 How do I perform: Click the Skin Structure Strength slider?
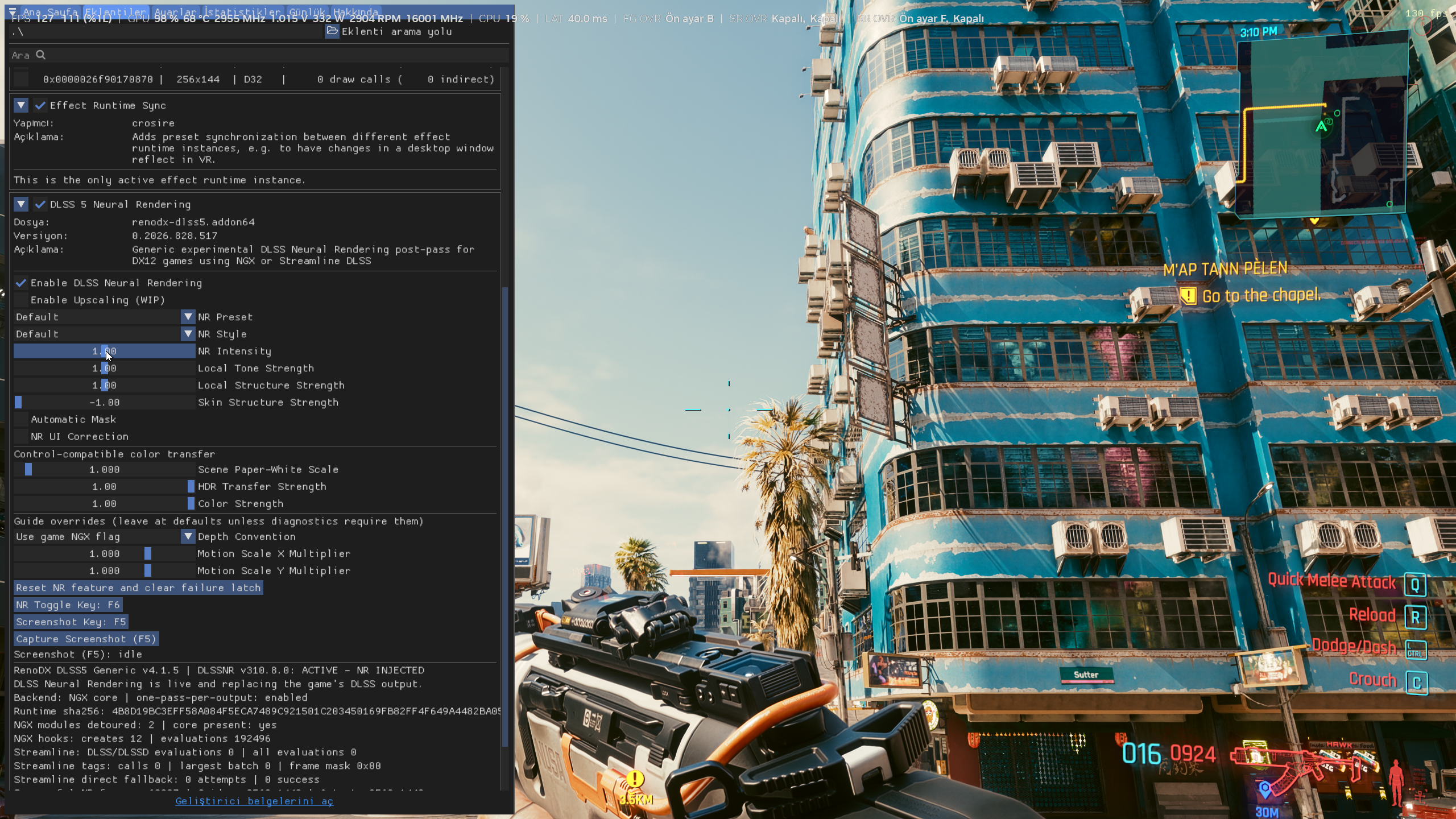pyautogui.click(x=105, y=402)
